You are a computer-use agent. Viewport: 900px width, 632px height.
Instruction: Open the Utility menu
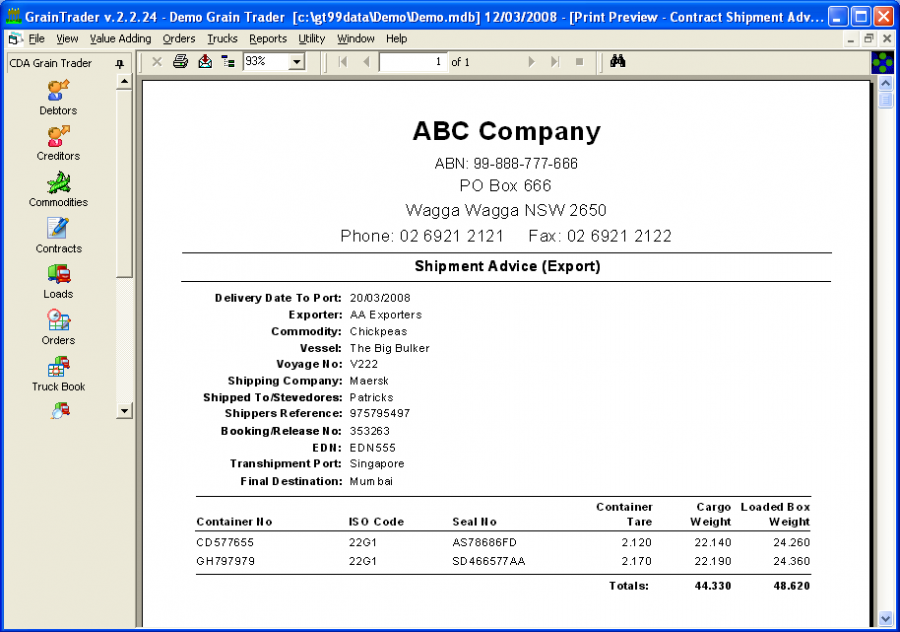[x=312, y=38]
